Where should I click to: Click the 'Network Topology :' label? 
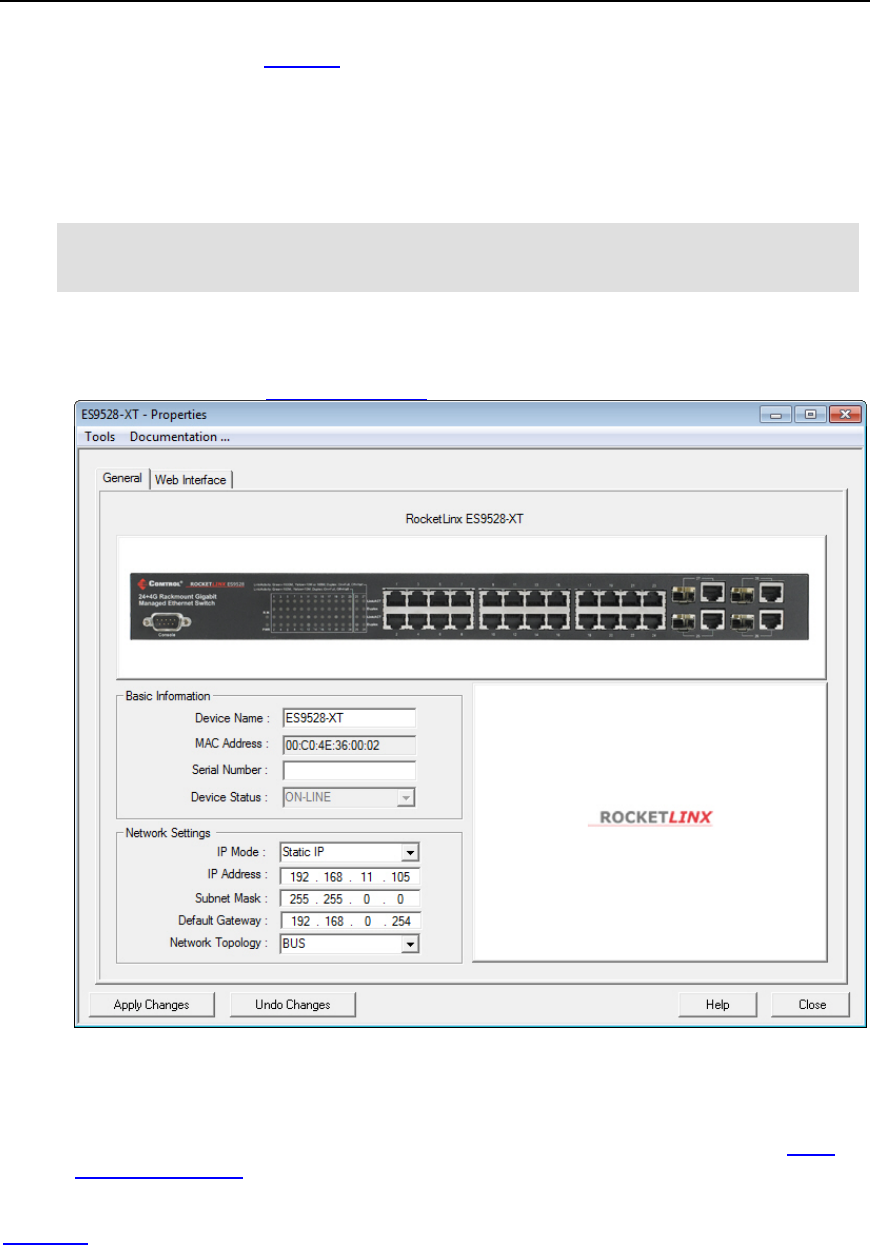219,943
